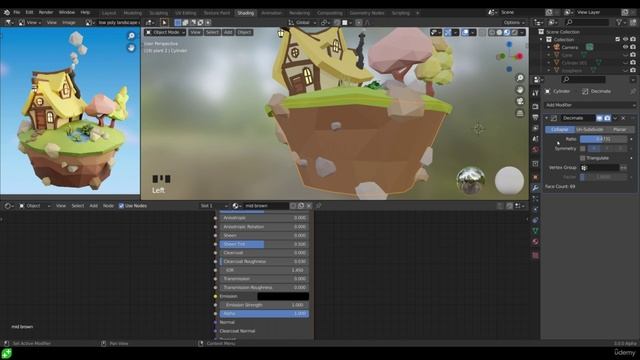Open shader editor Node menu
Viewport: 640px width, 360px height.
click(108, 206)
